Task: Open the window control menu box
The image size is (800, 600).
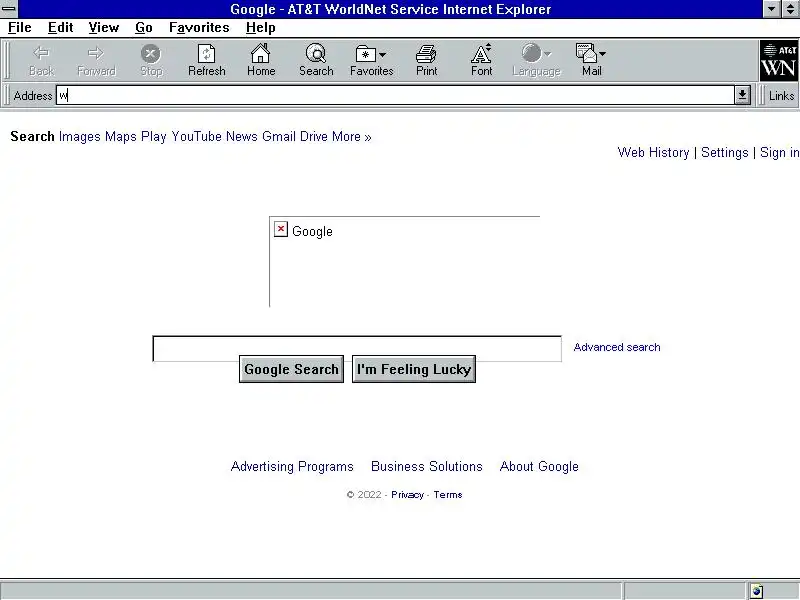Action: [x=9, y=9]
